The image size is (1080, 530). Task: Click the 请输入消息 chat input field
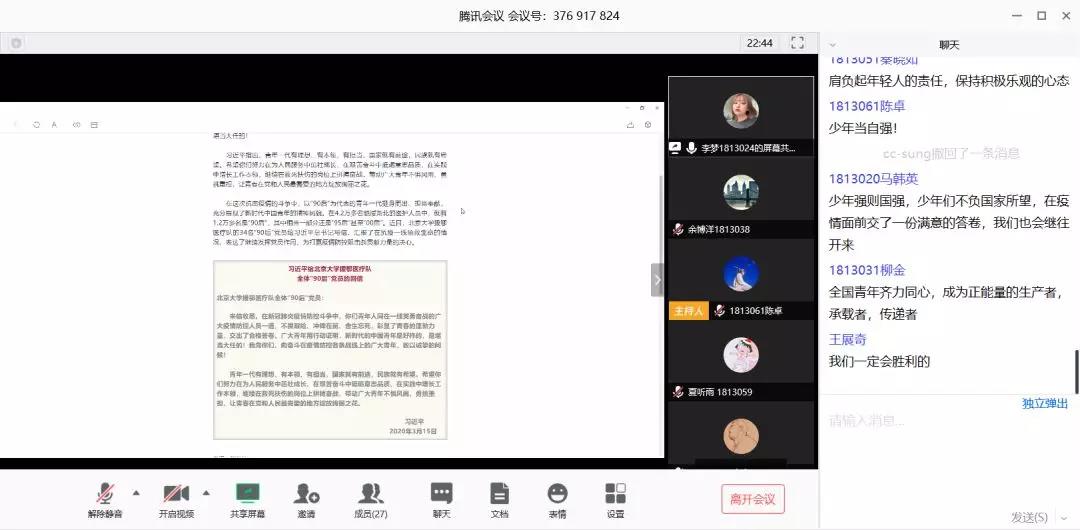pyautogui.click(x=940, y=422)
